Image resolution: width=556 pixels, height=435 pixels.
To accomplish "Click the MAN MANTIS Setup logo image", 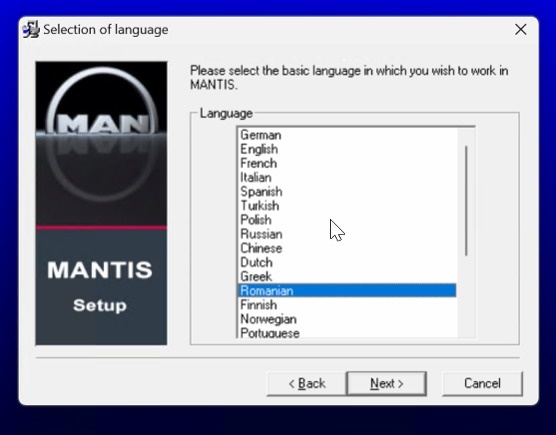I will 101,203.
